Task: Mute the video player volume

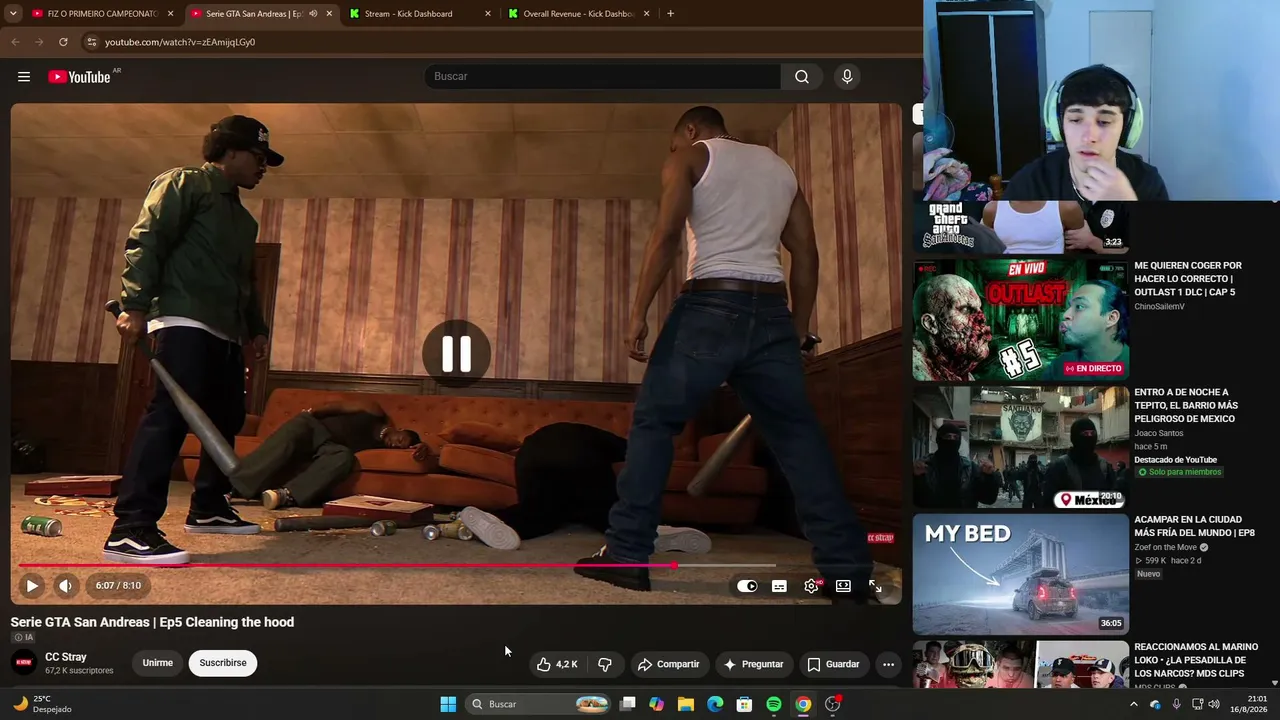Action: point(65,586)
